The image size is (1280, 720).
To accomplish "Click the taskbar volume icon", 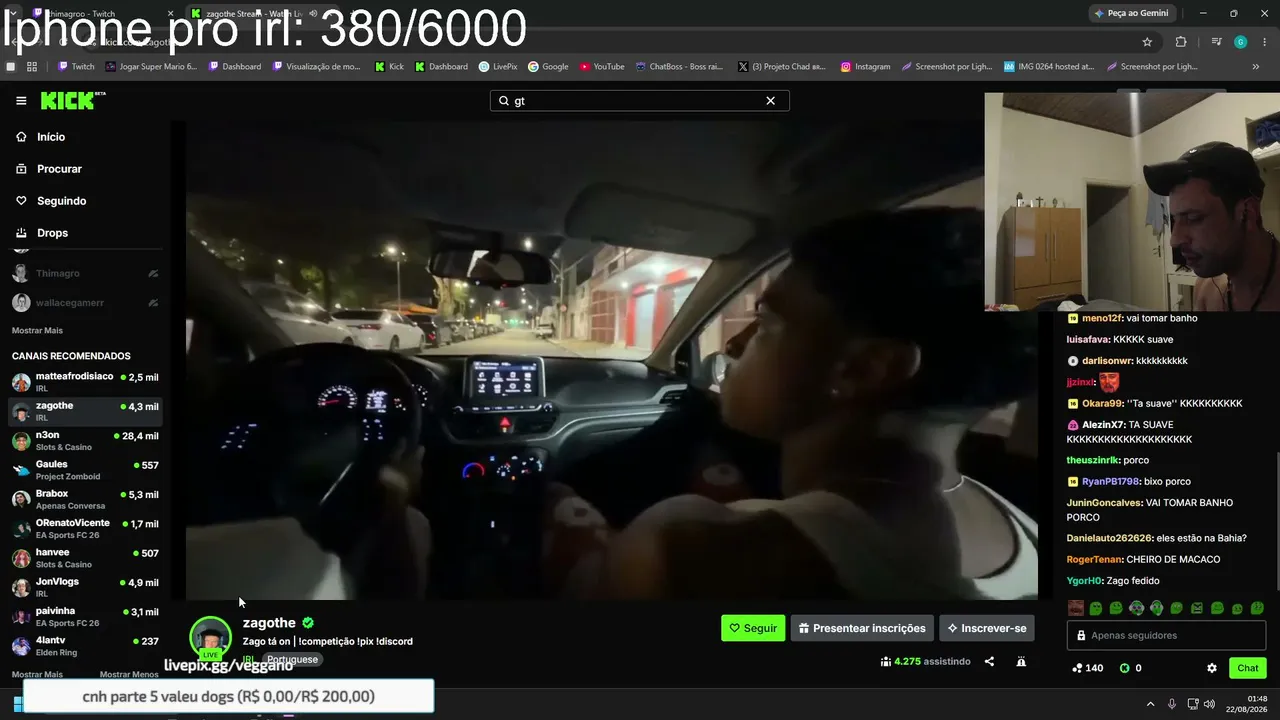I will coord(1209,704).
